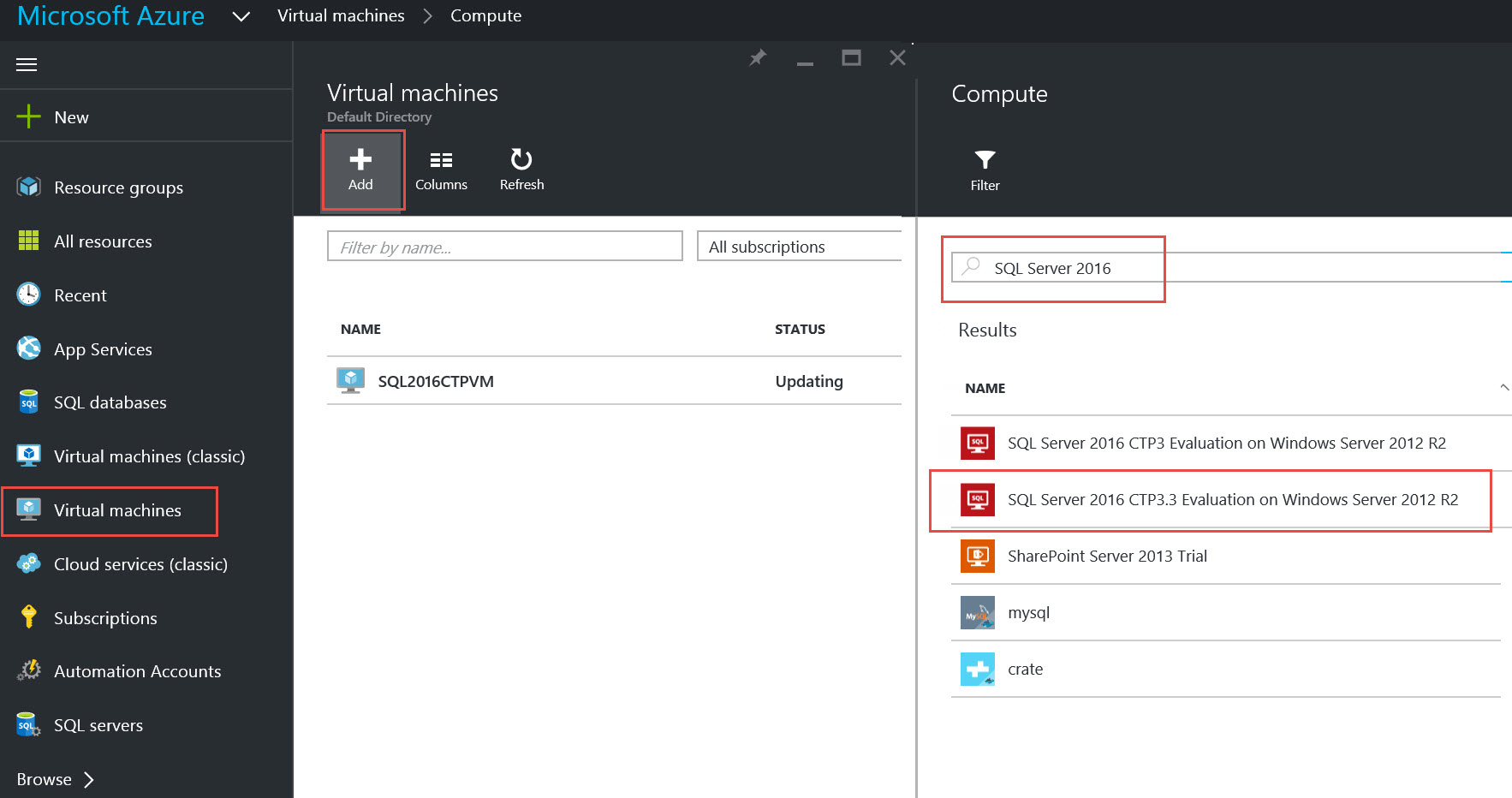The height and width of the screenshot is (798, 1512).
Task: Click the SQL servers icon
Action: tap(28, 724)
